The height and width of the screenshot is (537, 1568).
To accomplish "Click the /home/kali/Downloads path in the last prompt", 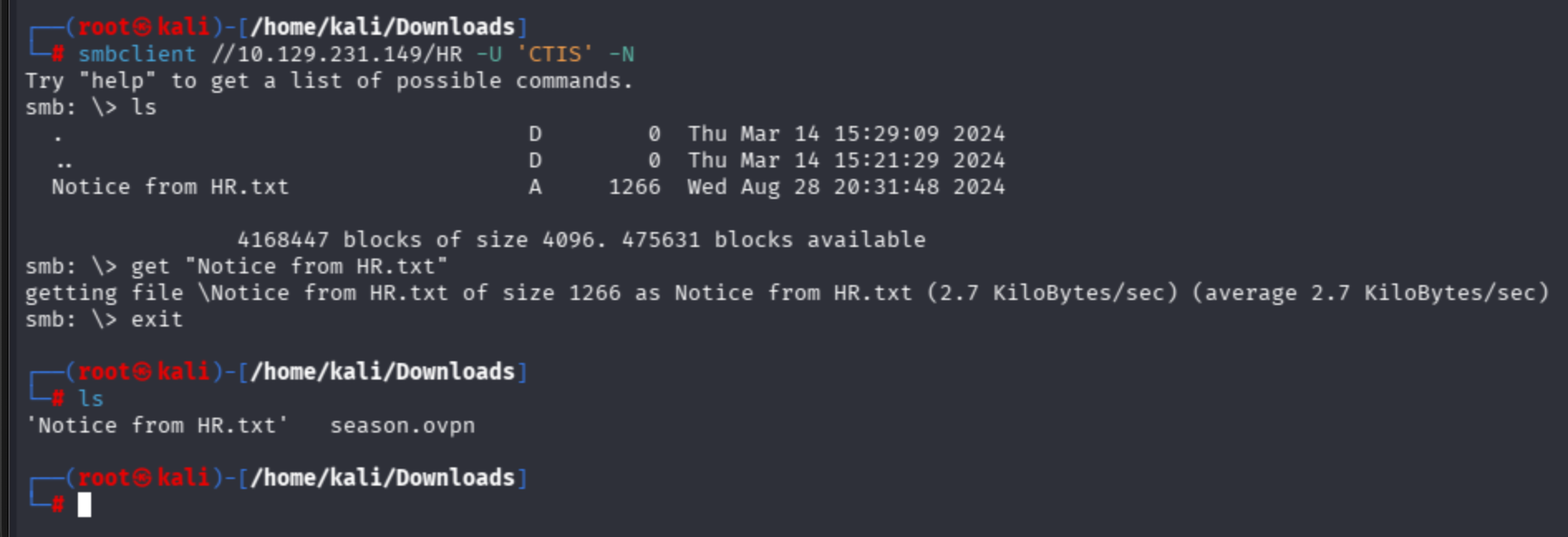I will 382,478.
